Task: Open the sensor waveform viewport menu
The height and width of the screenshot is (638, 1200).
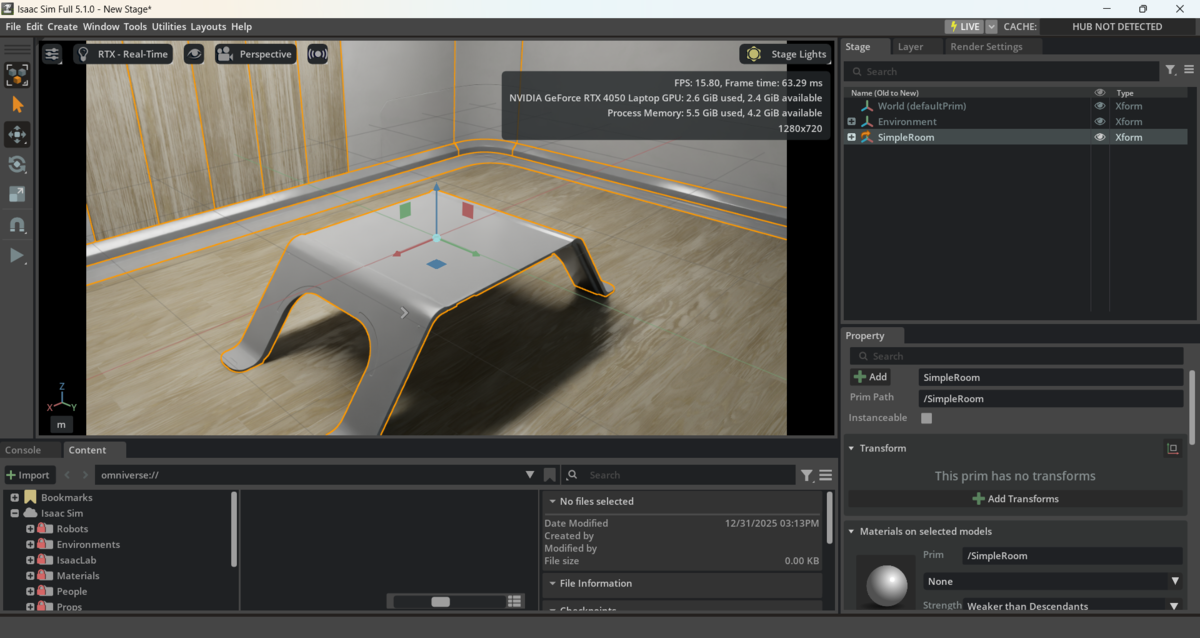Action: [x=317, y=54]
